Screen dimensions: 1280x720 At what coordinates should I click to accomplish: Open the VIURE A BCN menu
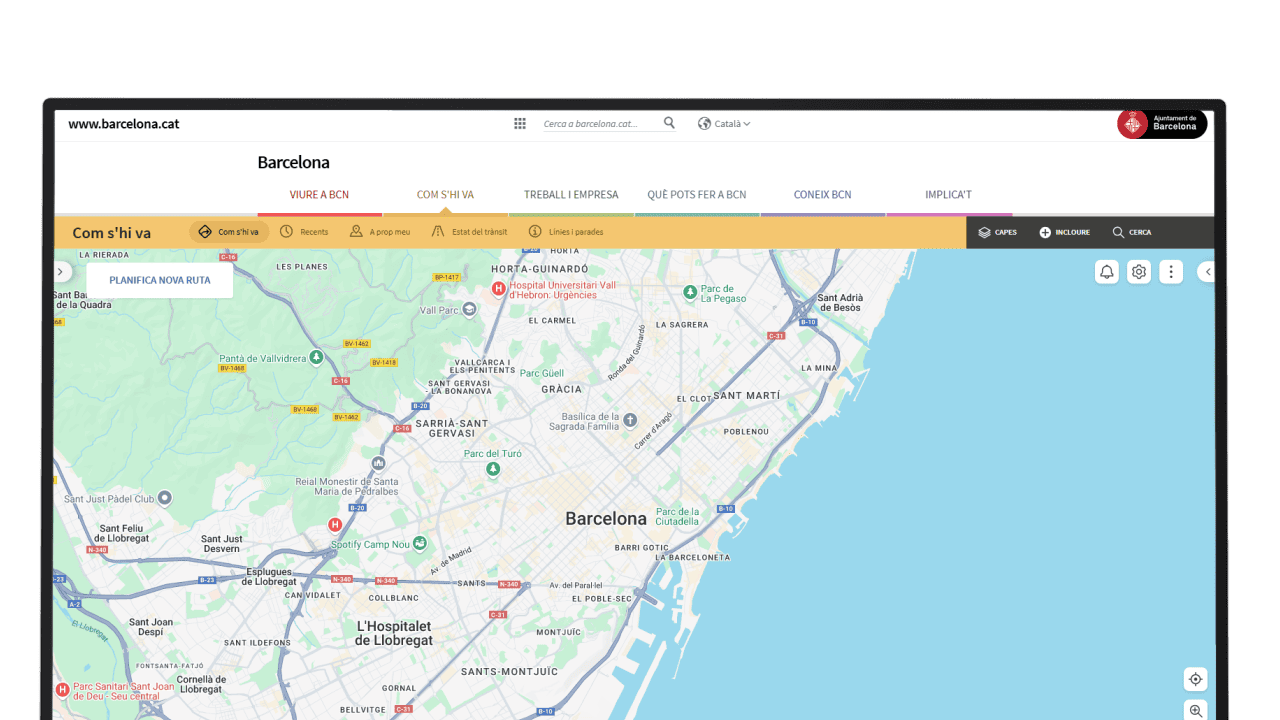coord(319,195)
